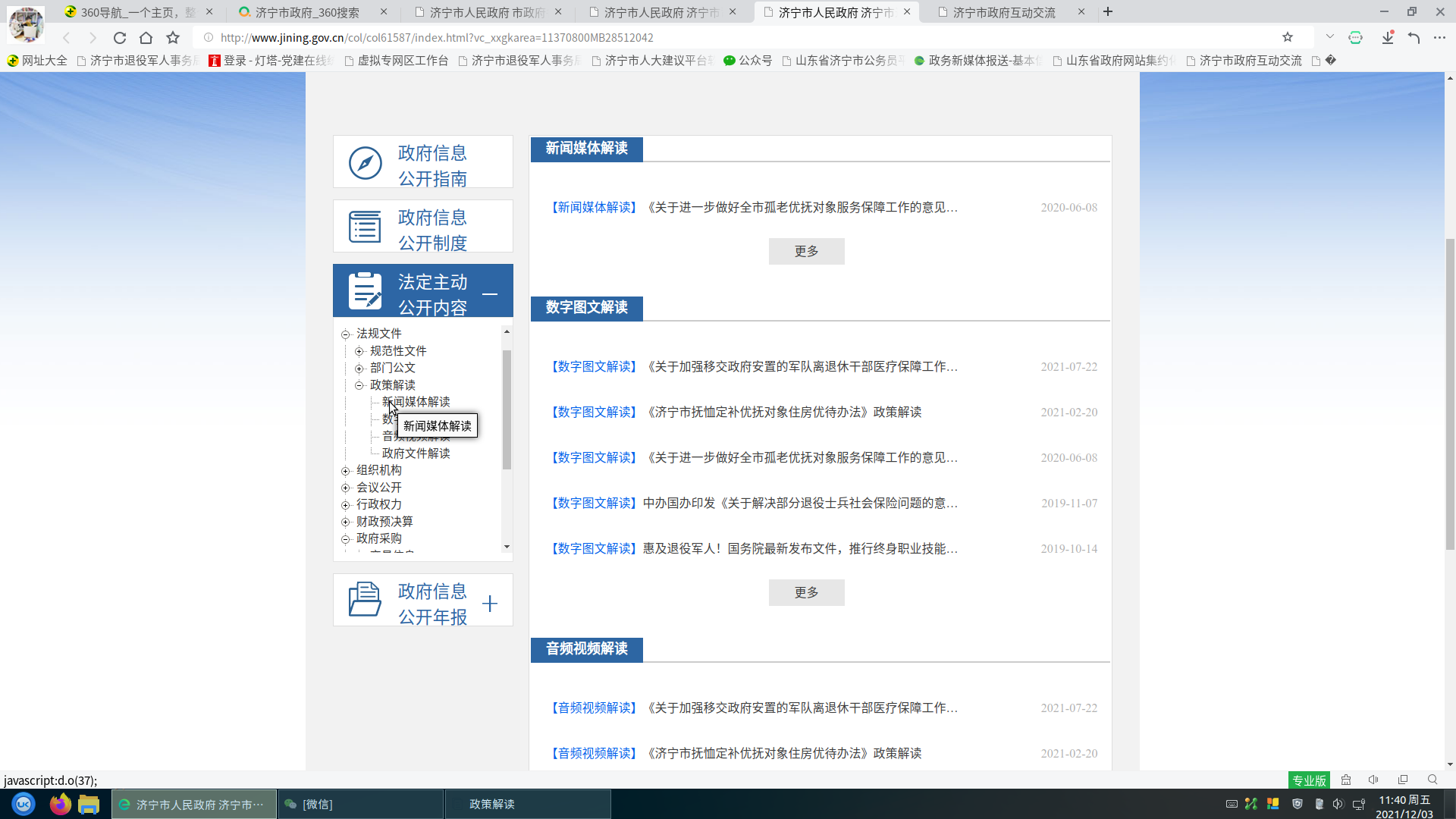
Task: Click the compass icon for 政府信息公开指南
Action: click(365, 163)
